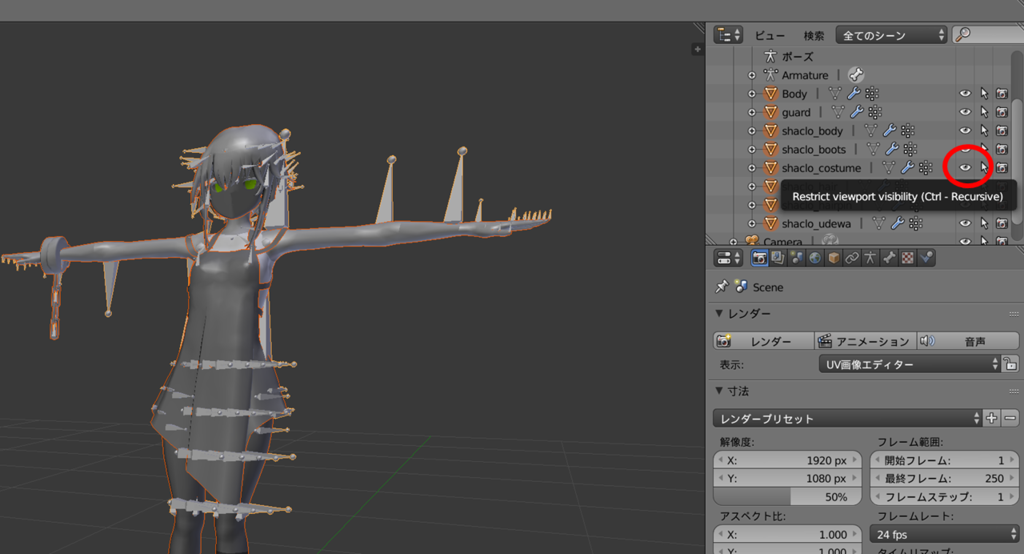The image size is (1024, 554).
Task: Open the レンダープリセット dropdown
Action: (848, 418)
